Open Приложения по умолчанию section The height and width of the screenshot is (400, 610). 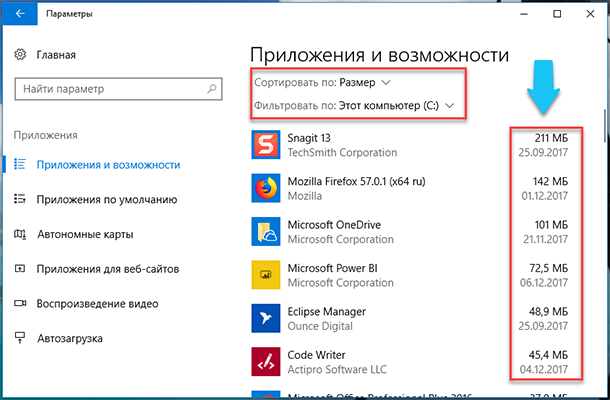[x=107, y=200]
